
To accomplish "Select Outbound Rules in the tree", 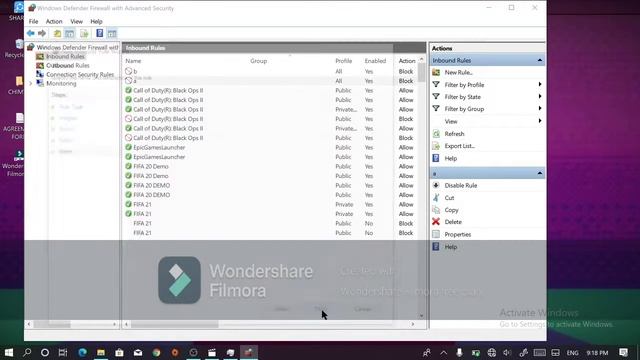I will [x=68, y=65].
